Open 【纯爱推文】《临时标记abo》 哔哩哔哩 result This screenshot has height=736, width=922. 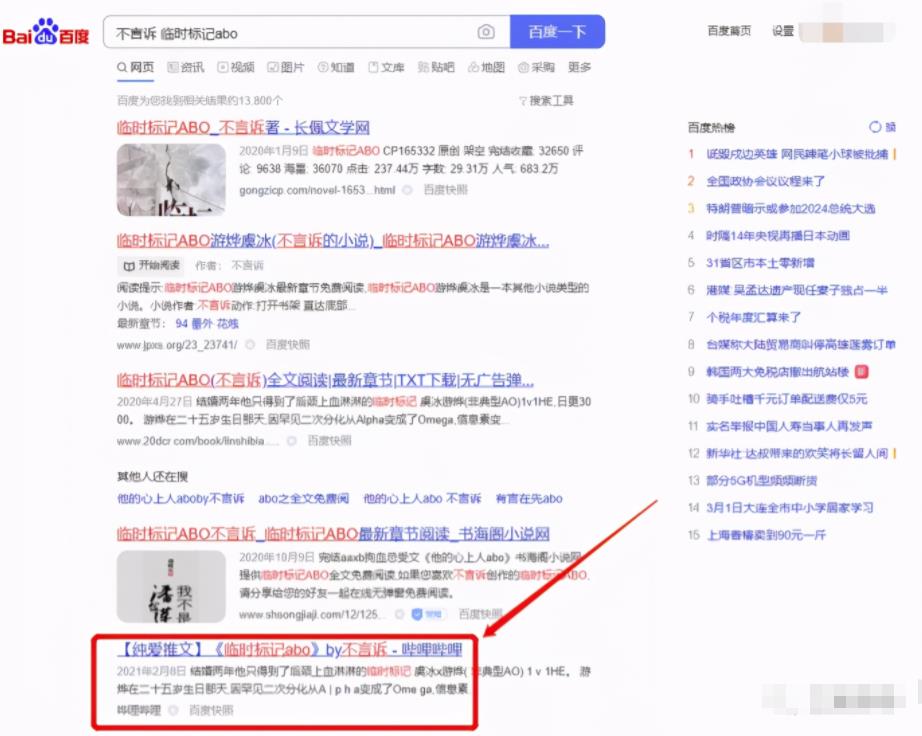click(x=289, y=649)
